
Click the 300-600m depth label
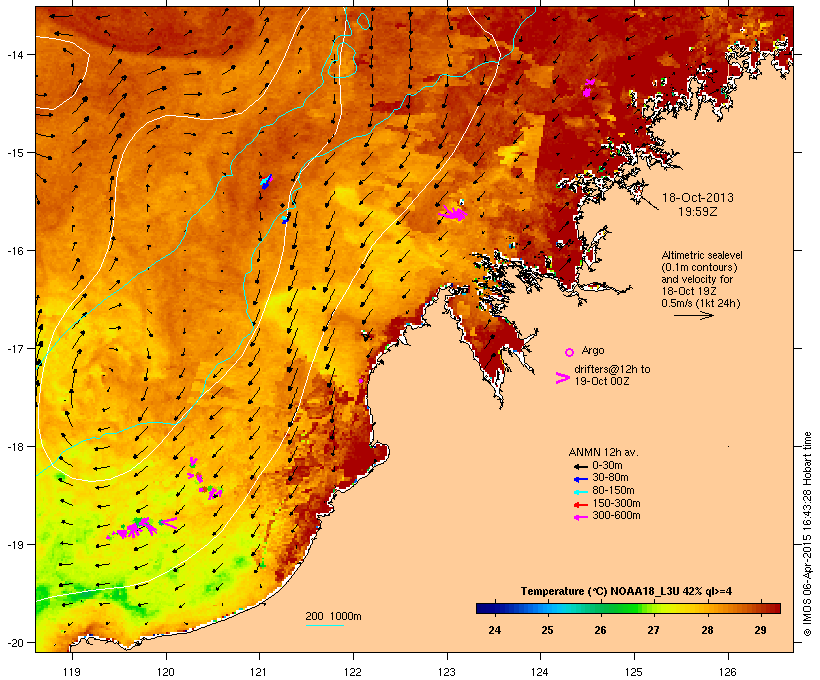point(617,516)
